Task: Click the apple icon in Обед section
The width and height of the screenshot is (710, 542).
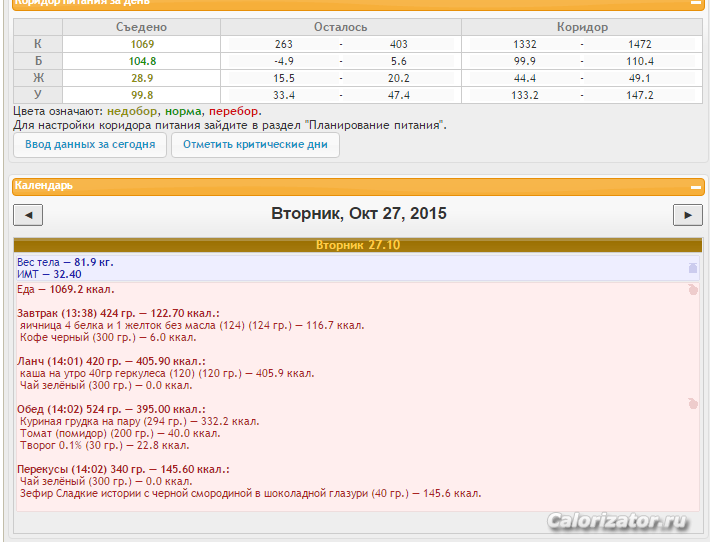Action: (x=692, y=404)
